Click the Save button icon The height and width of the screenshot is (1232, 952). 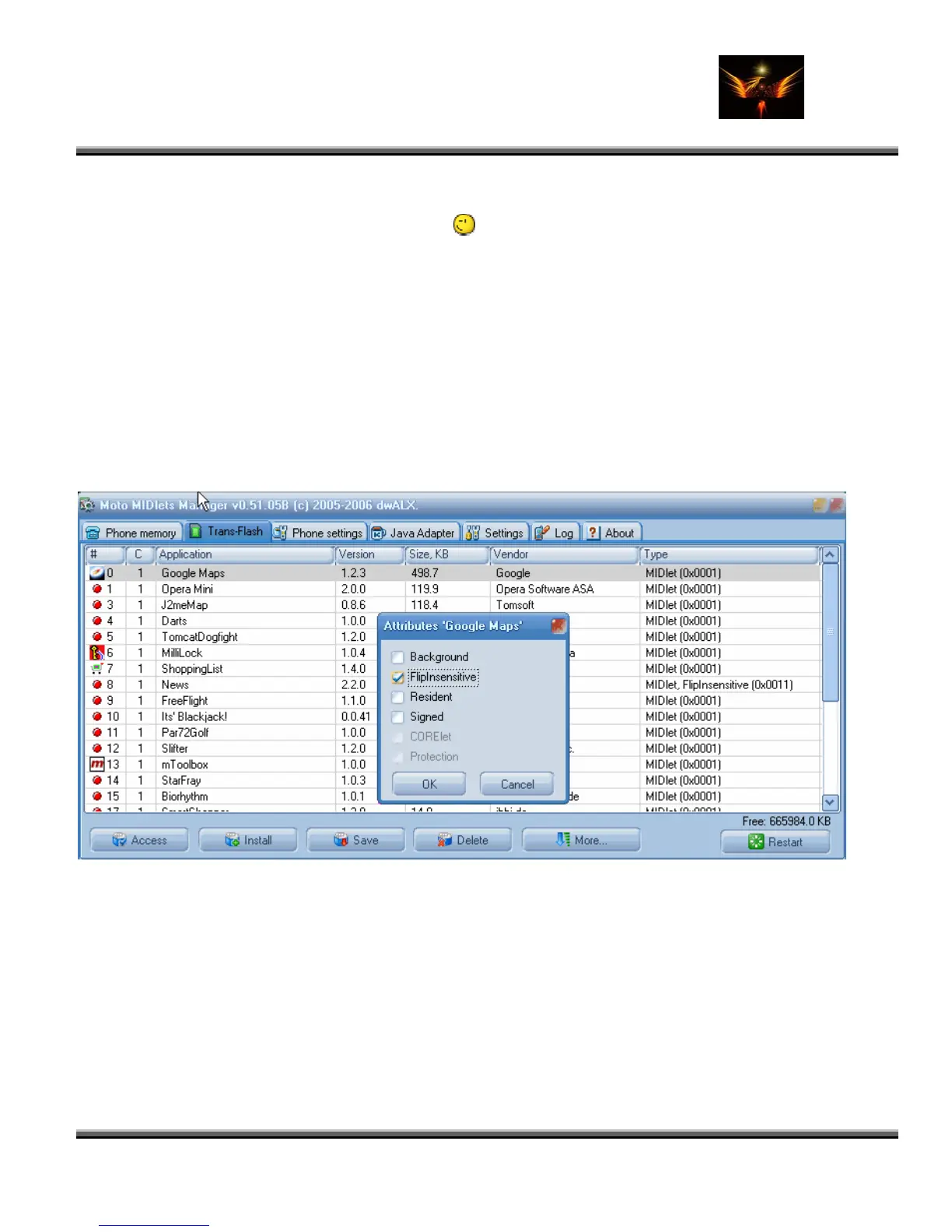(341, 840)
